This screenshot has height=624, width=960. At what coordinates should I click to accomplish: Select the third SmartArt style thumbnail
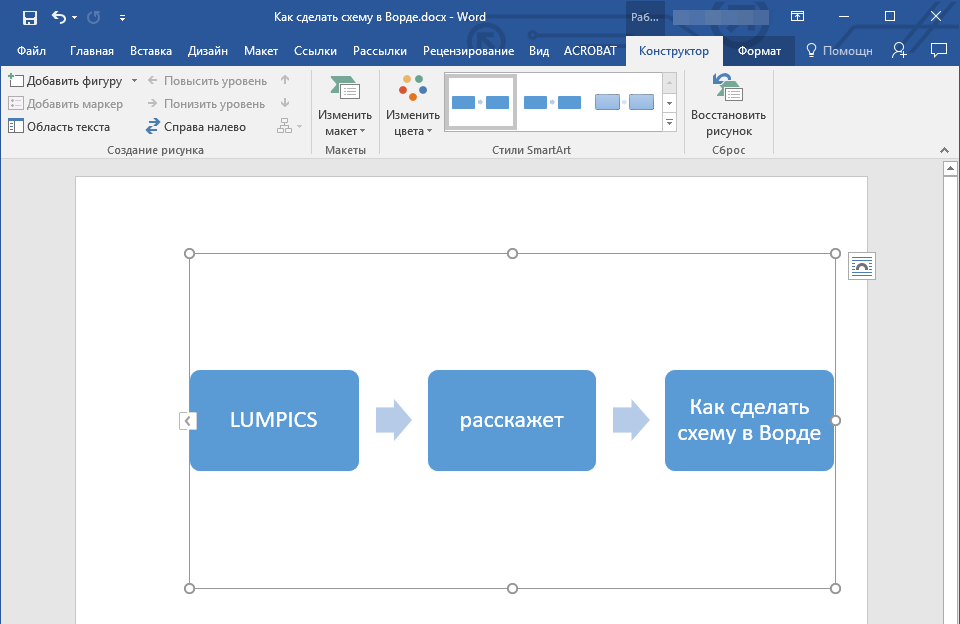click(624, 102)
